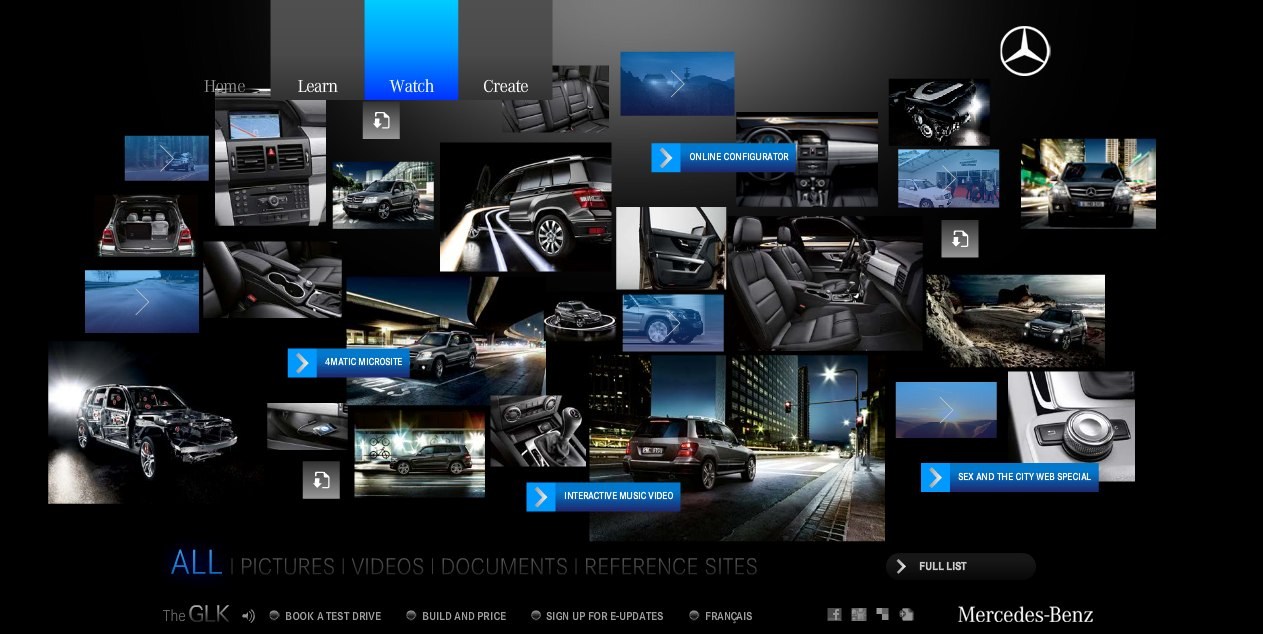Open the download icon above the bicycle night photo

321,480
